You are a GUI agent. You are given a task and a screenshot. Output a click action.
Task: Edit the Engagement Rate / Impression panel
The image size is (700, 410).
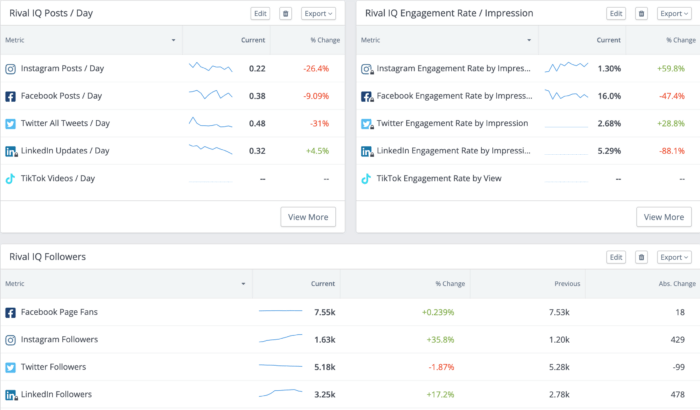tap(616, 14)
